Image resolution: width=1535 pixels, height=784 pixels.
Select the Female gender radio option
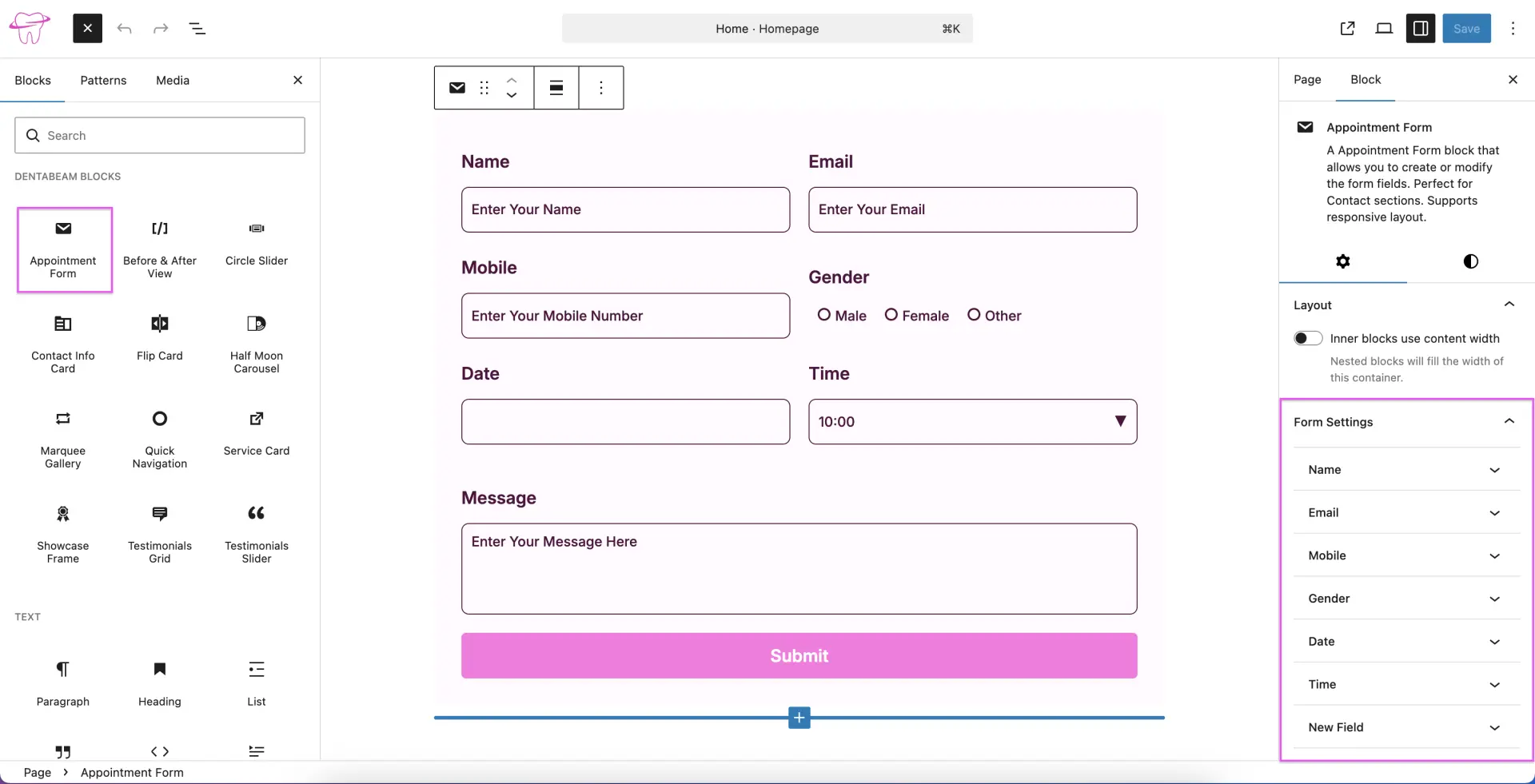(891, 315)
